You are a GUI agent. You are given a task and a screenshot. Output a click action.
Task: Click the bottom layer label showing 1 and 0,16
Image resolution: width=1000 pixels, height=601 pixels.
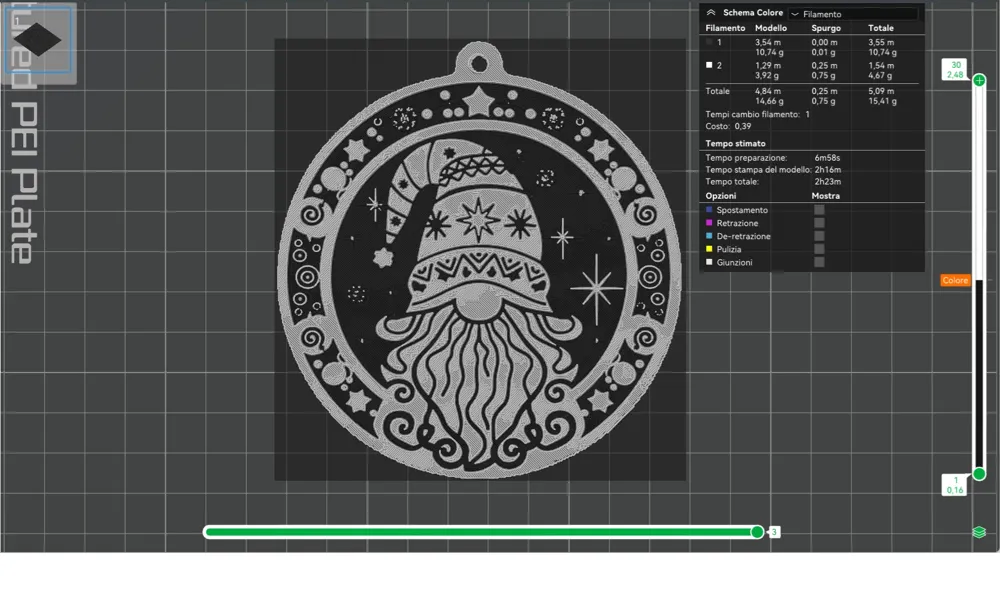(x=955, y=485)
